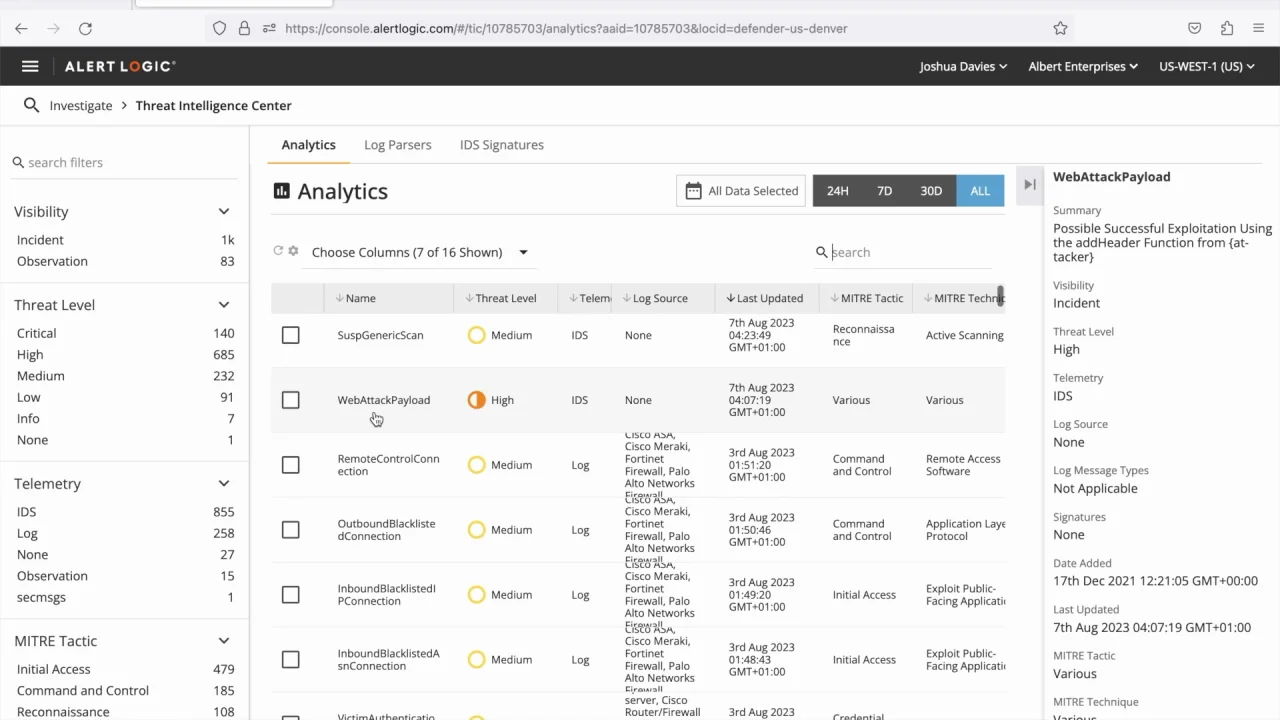Click the Investigate magnifier icon

point(31,105)
